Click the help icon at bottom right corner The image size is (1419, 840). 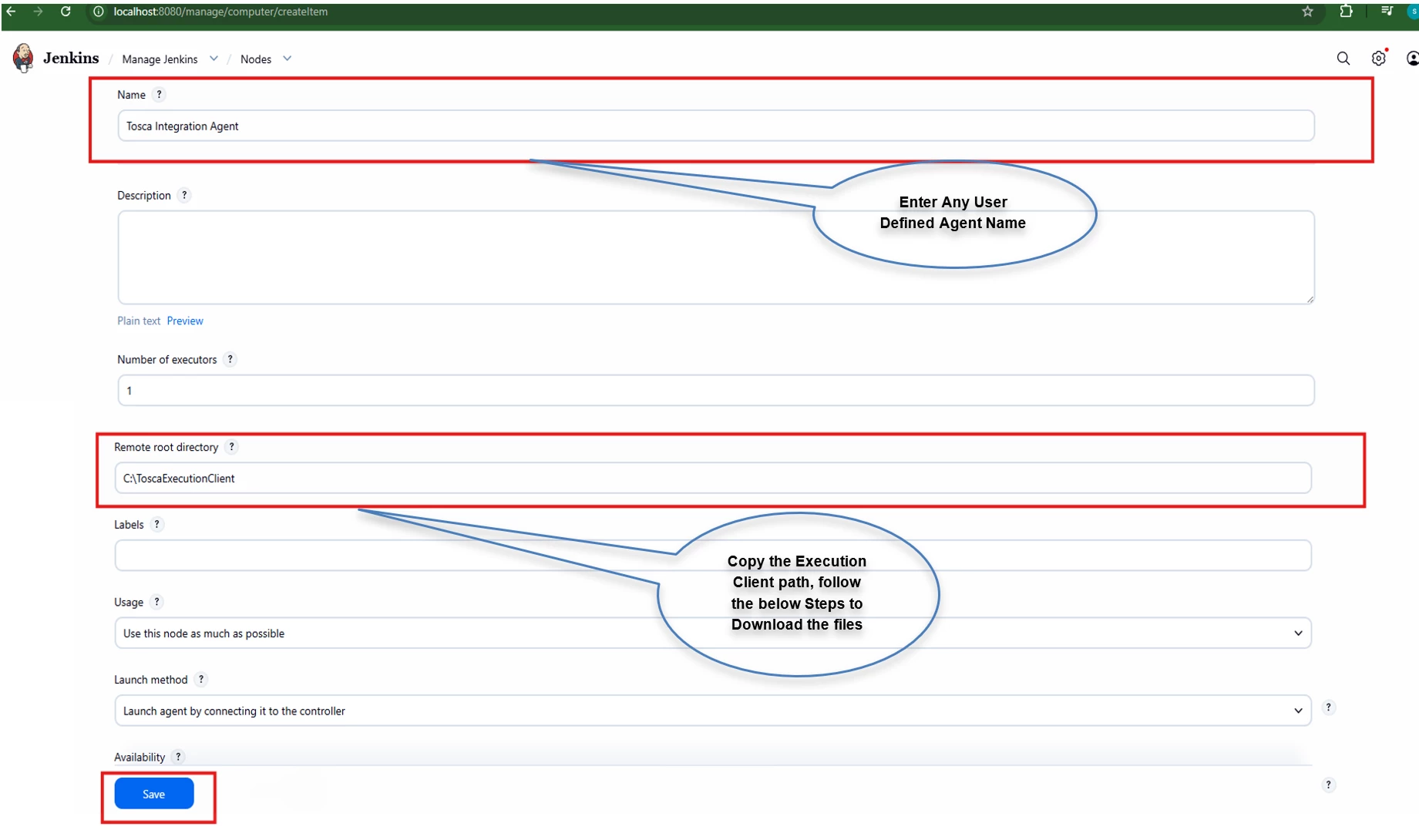coord(1328,785)
